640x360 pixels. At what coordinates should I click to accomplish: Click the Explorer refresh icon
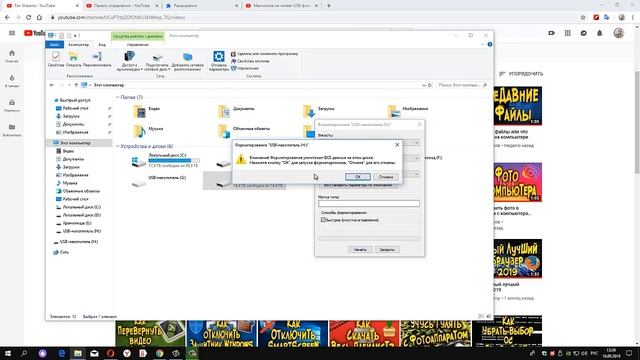[x=429, y=85]
